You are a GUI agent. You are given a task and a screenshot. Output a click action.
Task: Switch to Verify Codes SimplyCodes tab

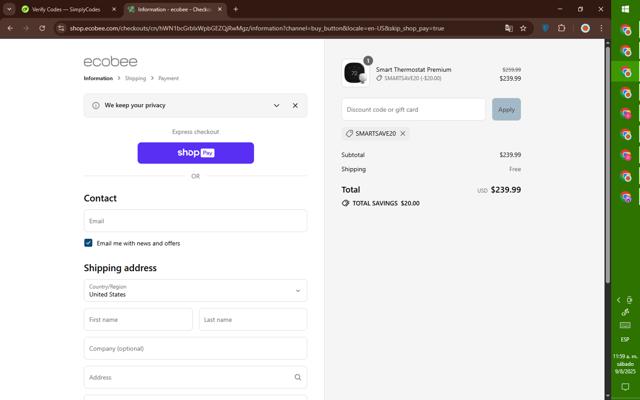pyautogui.click(x=68, y=9)
